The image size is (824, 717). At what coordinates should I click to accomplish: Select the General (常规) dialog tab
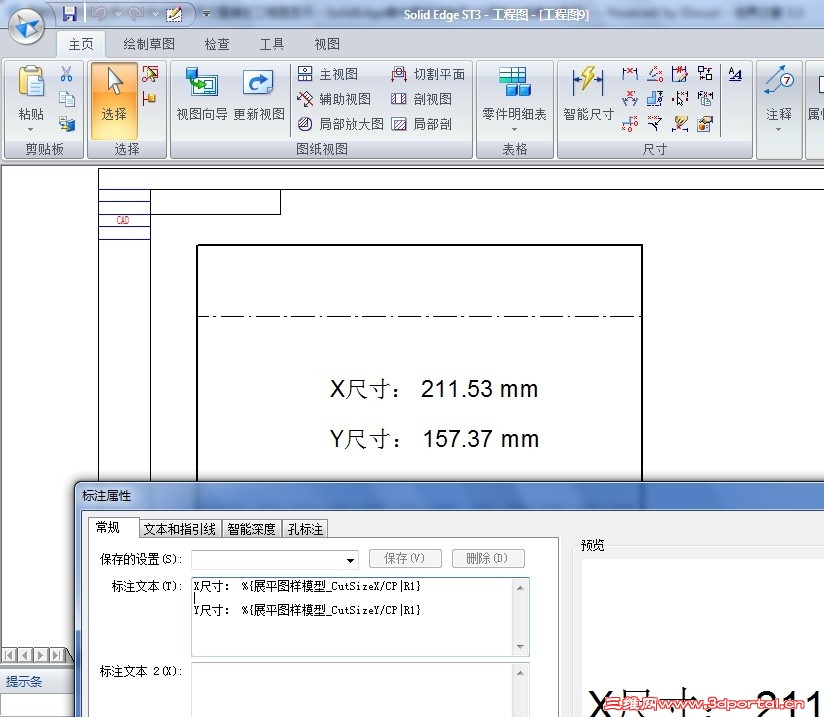point(114,528)
